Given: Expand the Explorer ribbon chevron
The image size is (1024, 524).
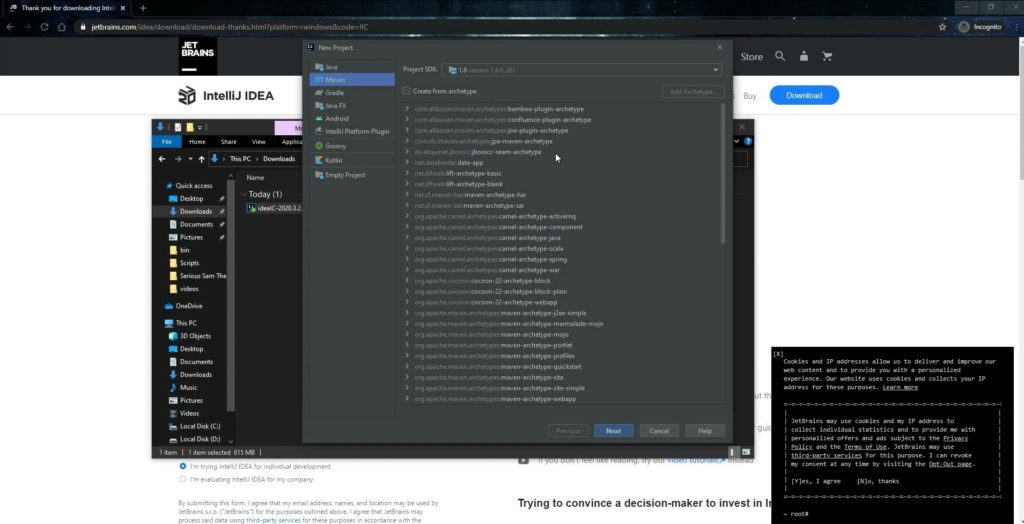Looking at the screenshot, I should point(737,141).
